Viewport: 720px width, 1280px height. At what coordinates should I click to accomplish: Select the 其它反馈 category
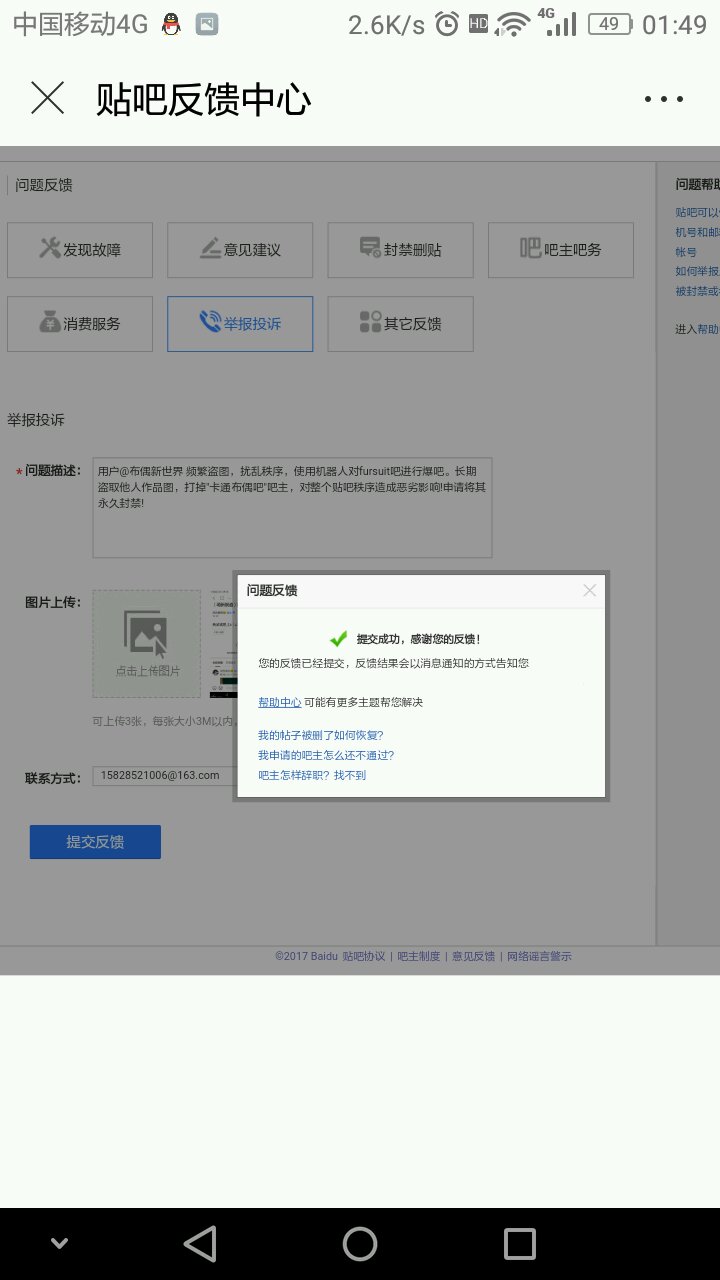click(400, 324)
